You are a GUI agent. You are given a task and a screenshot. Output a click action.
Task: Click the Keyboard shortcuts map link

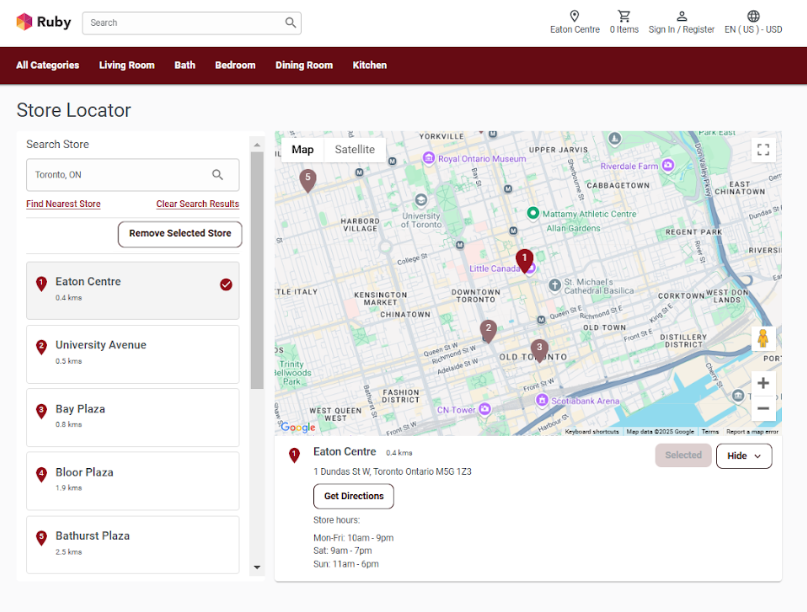pos(592,432)
